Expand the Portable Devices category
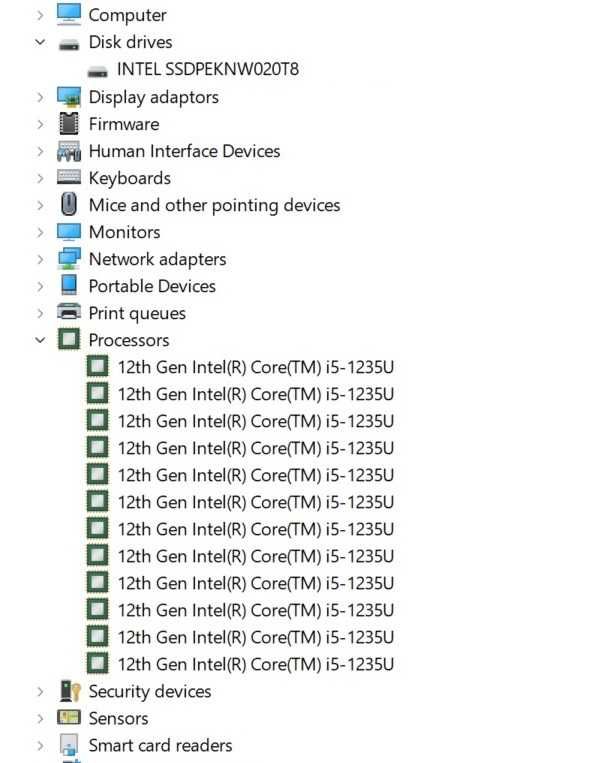Screen dimensions: 589x763 pyautogui.click(x=40, y=286)
